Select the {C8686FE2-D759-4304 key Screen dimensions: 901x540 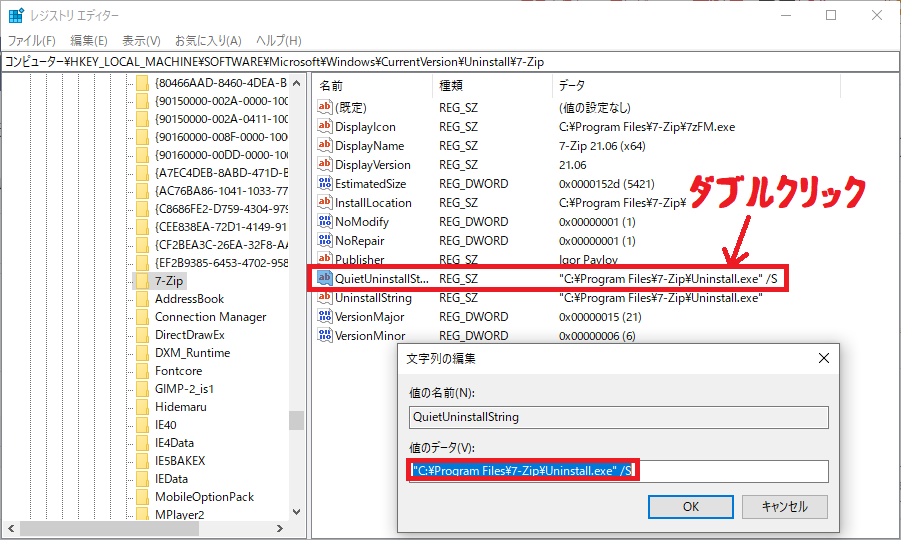tap(221, 209)
